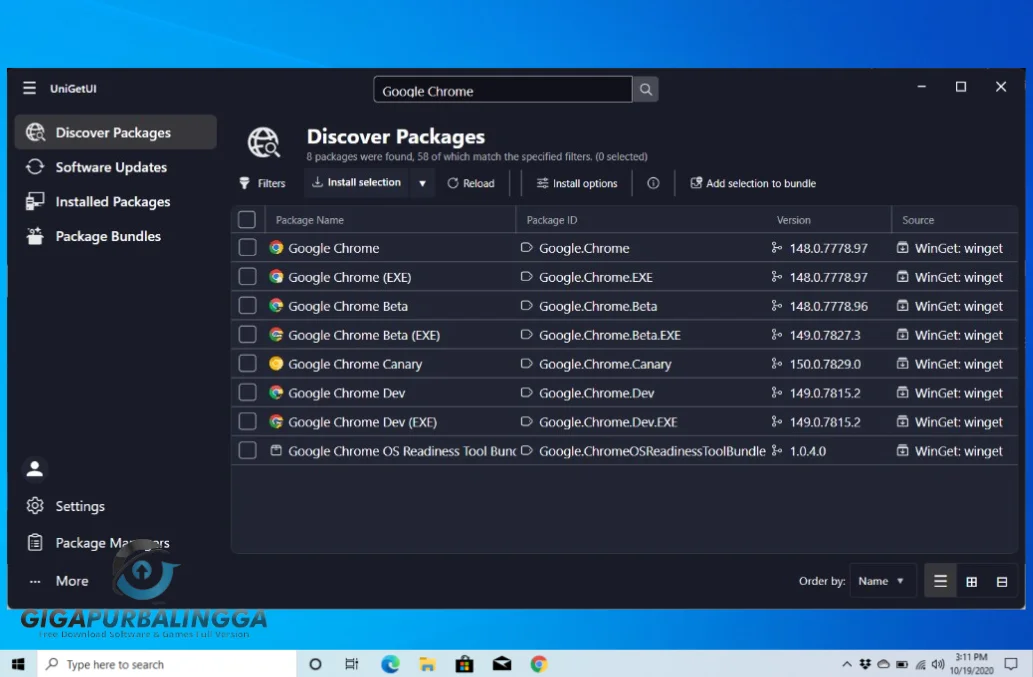Expand the Install selection dropdown arrow
Image resolution: width=1033 pixels, height=677 pixels.
[422, 183]
